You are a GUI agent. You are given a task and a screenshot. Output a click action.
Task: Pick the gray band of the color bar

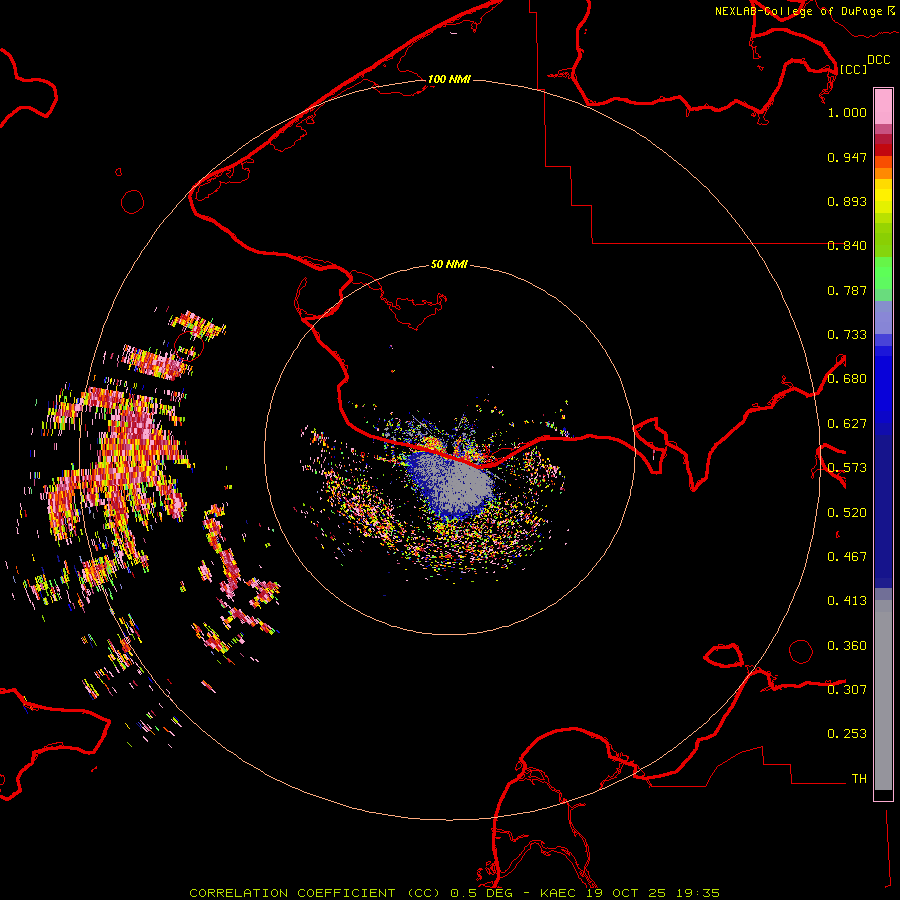tap(883, 695)
